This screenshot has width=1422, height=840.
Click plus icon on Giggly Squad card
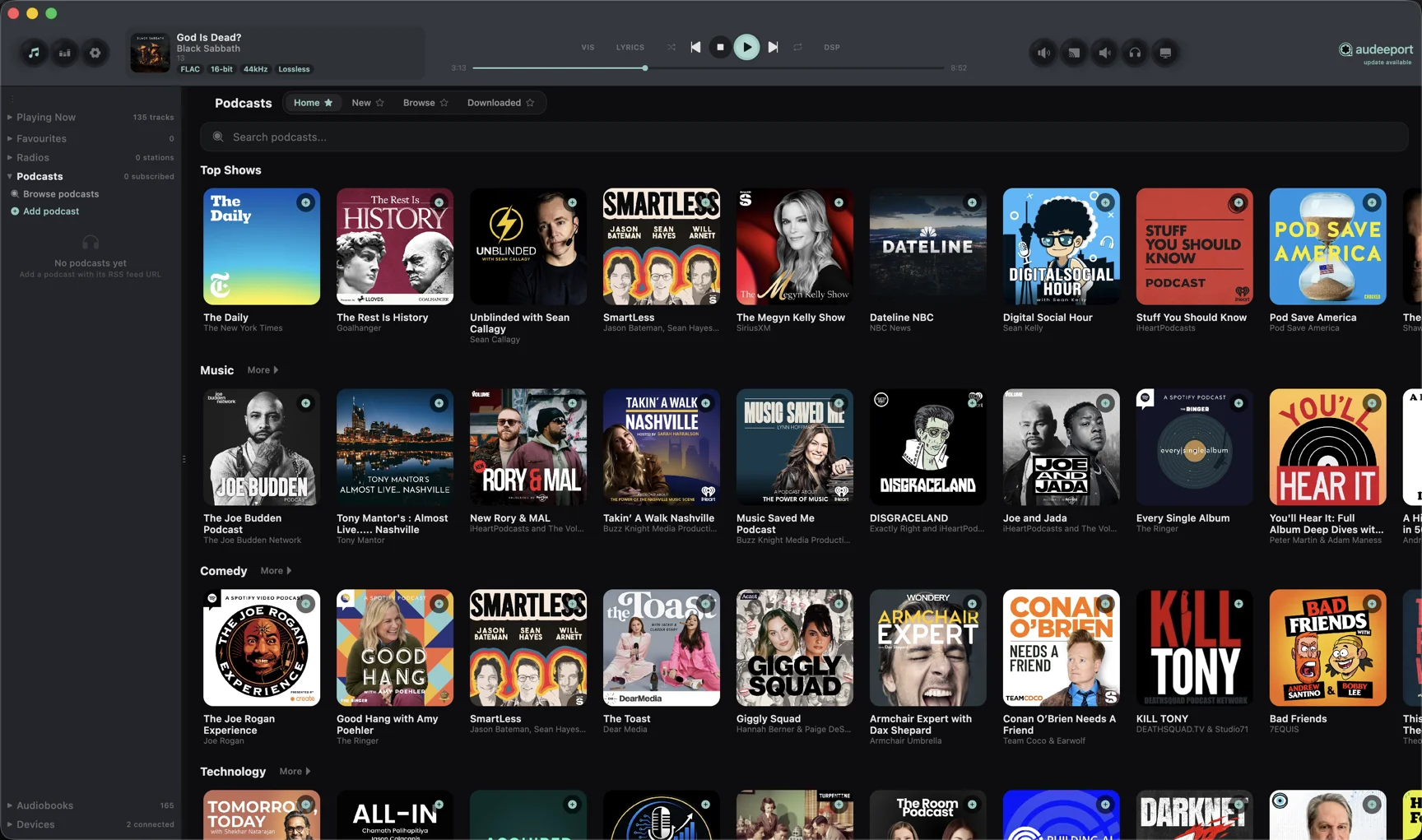839,604
